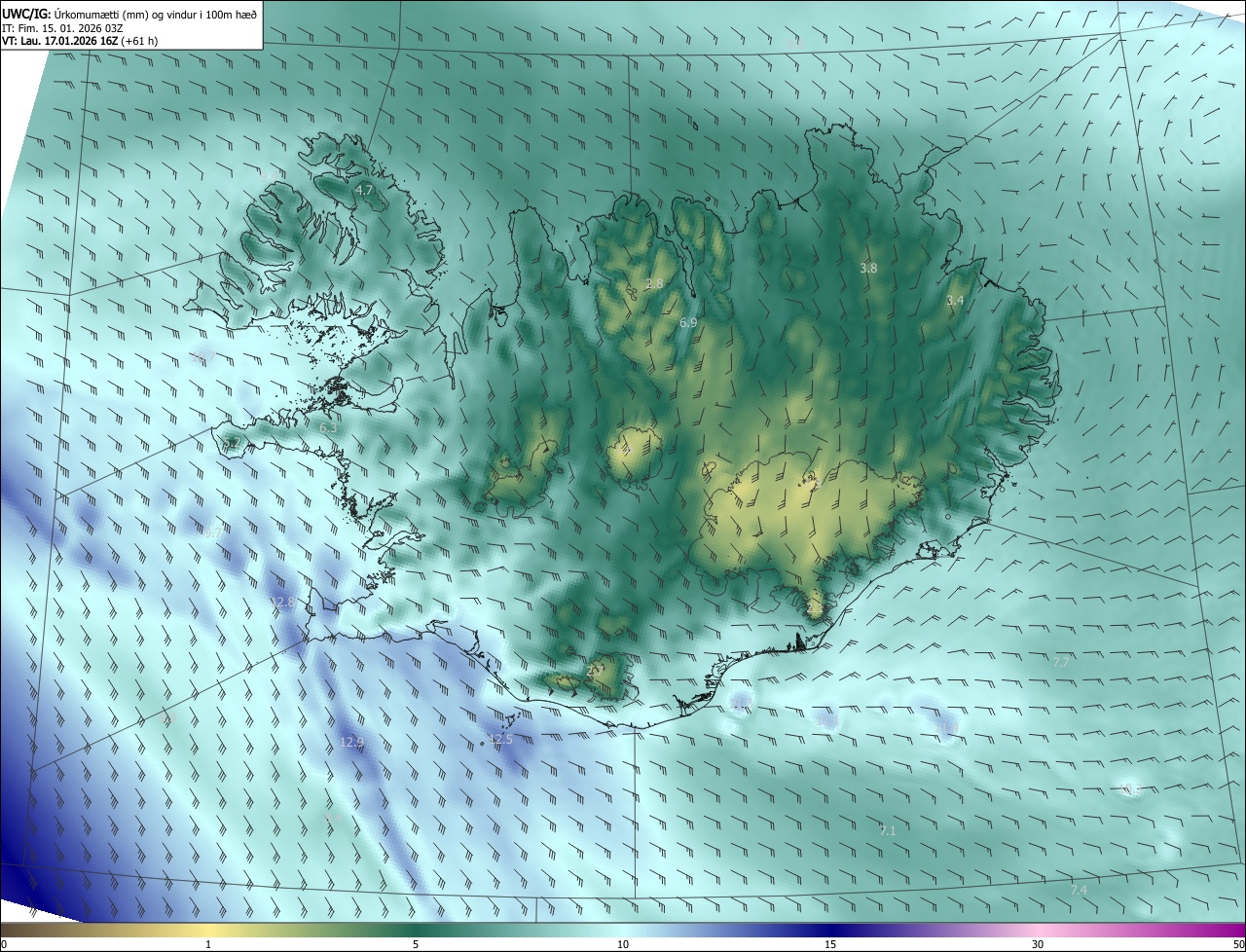Click the 7.7 value southeast of Iceland
Screen dimensions: 1246x952
coord(1061,662)
